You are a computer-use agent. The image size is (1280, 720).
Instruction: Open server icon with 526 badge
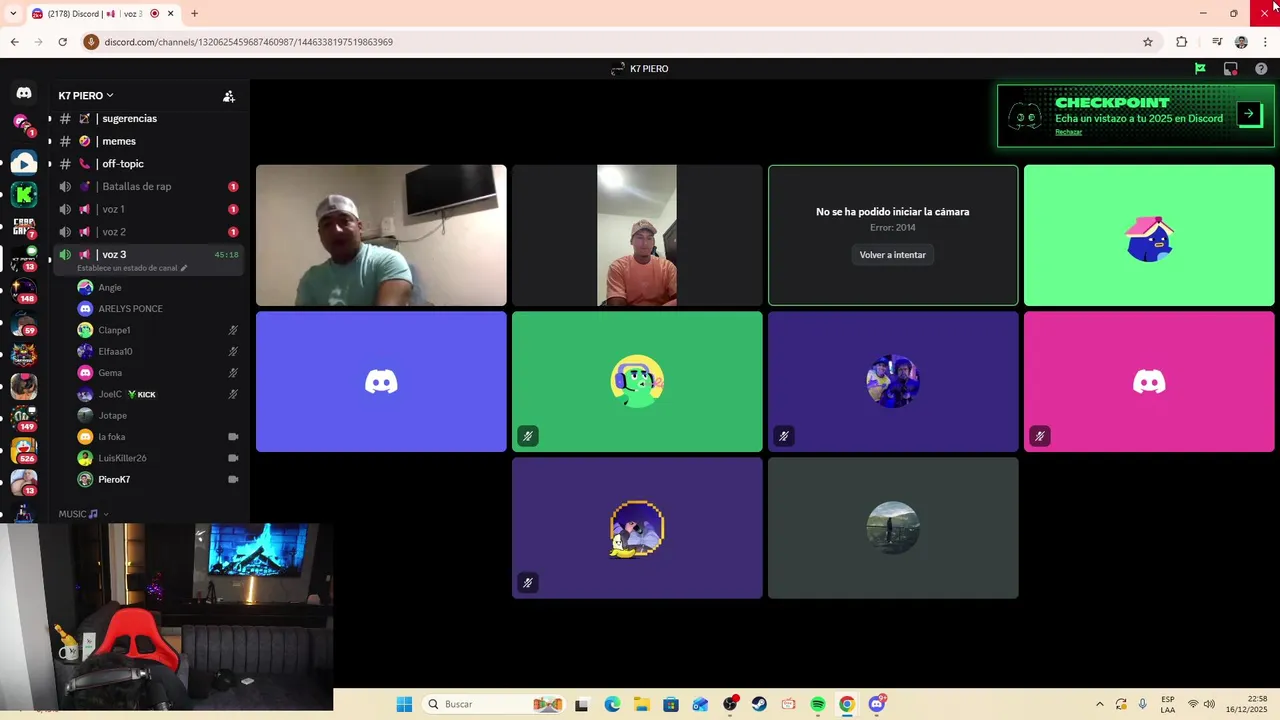(x=24, y=450)
